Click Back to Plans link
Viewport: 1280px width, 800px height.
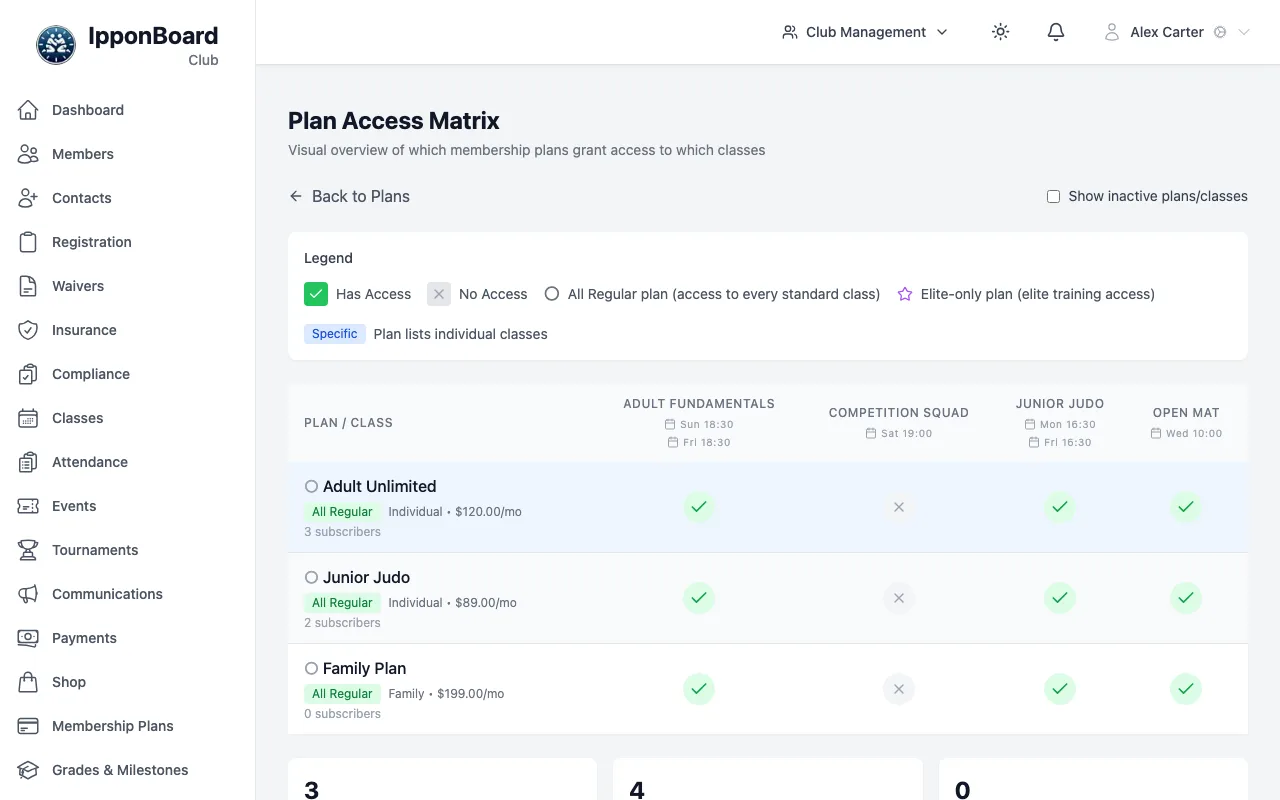pos(349,196)
